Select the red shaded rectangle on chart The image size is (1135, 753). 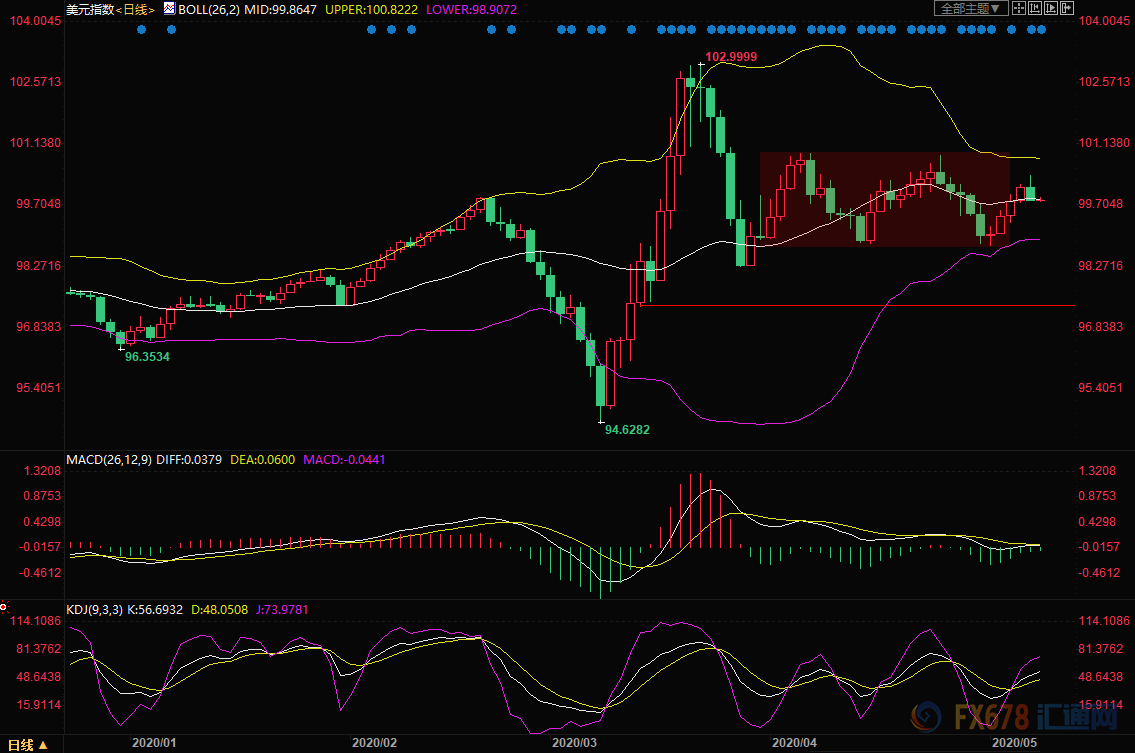[884, 199]
